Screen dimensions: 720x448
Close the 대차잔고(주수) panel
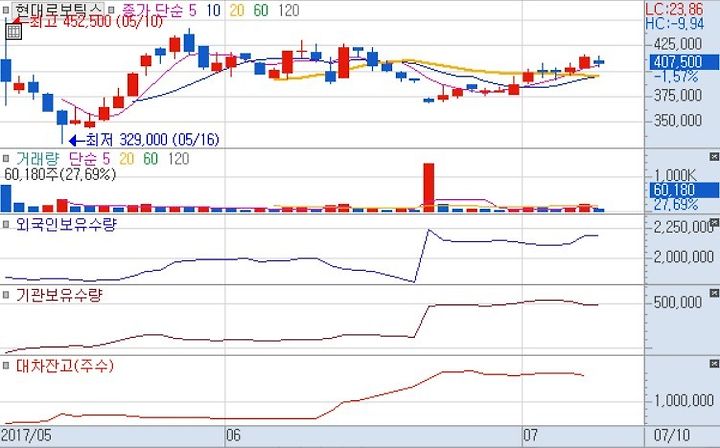tap(714, 364)
